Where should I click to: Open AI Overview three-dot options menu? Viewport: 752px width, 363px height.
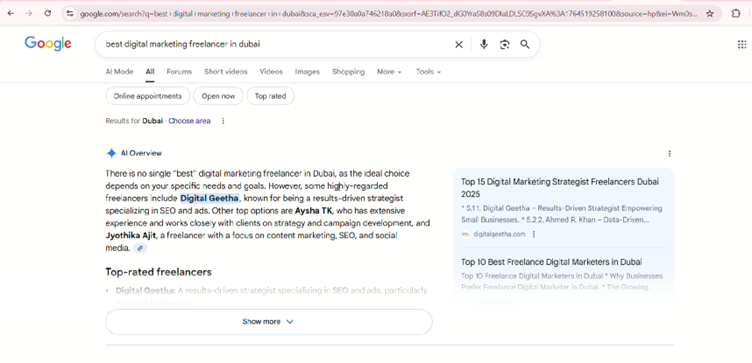[670, 154]
